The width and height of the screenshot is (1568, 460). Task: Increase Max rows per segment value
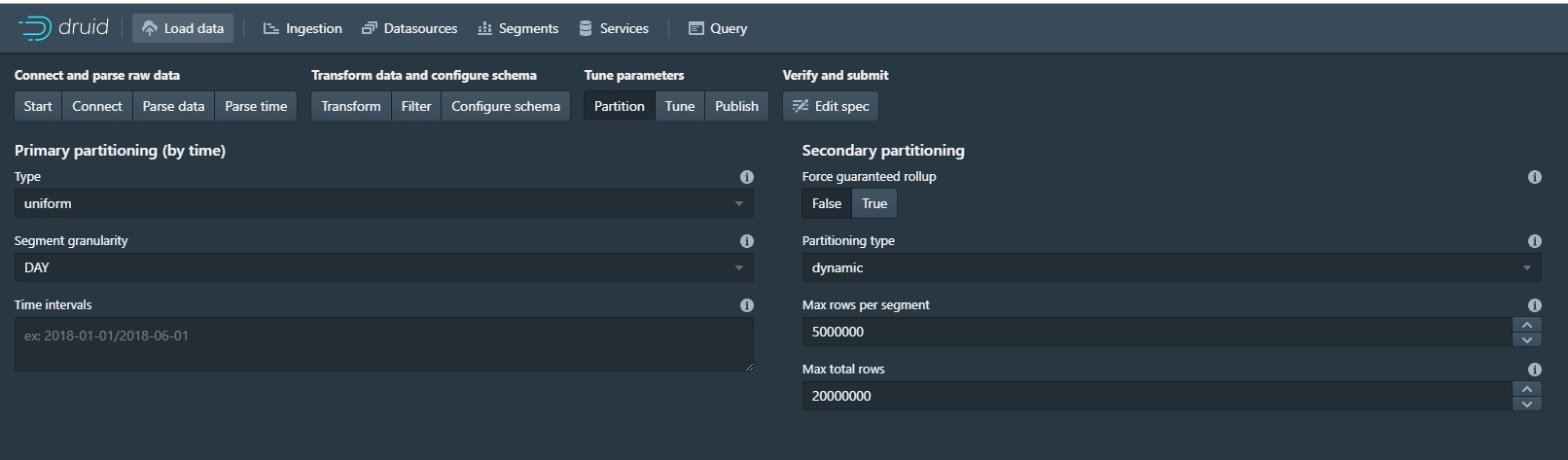(1526, 325)
